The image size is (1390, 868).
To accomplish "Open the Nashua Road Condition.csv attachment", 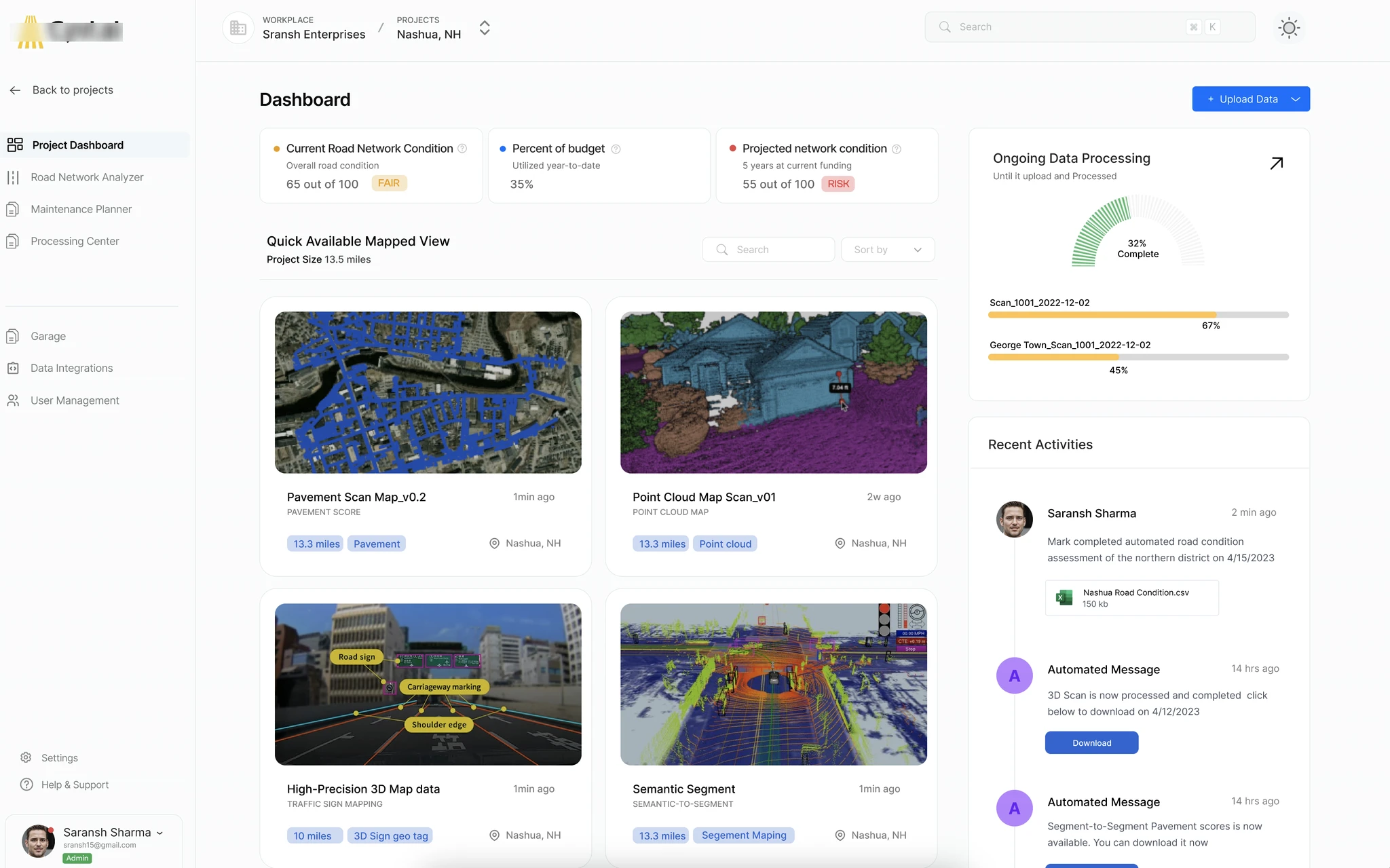I will tap(1131, 597).
